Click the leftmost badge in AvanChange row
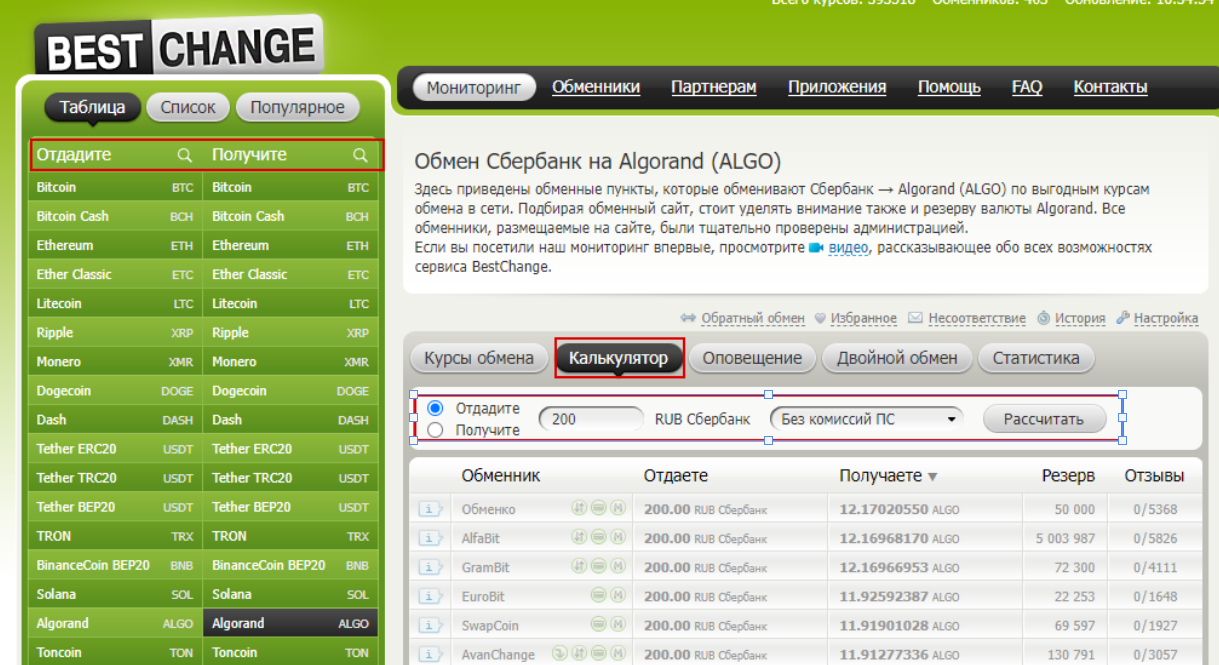The width and height of the screenshot is (1219, 665). point(559,654)
